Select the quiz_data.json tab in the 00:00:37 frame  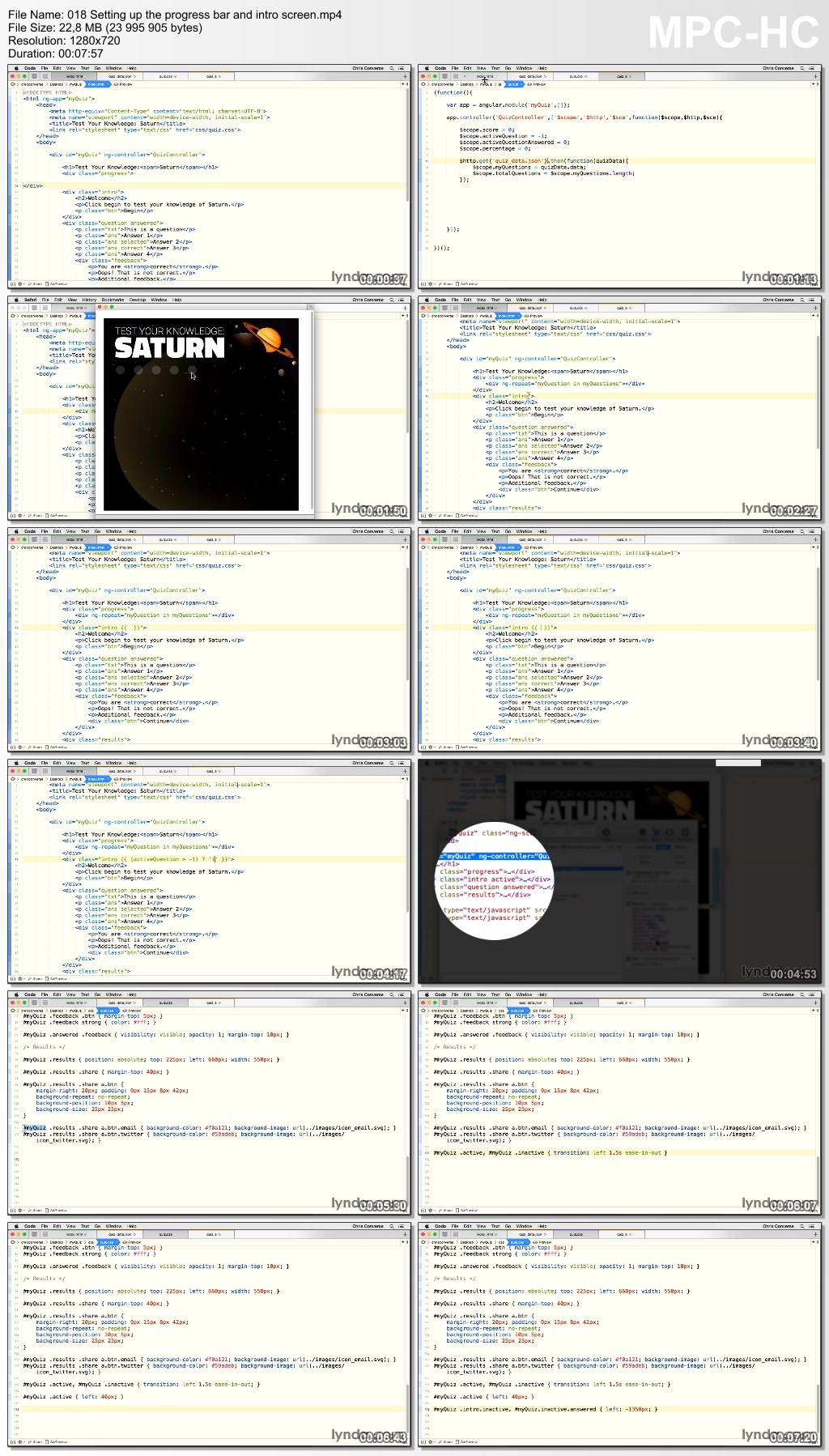point(120,76)
